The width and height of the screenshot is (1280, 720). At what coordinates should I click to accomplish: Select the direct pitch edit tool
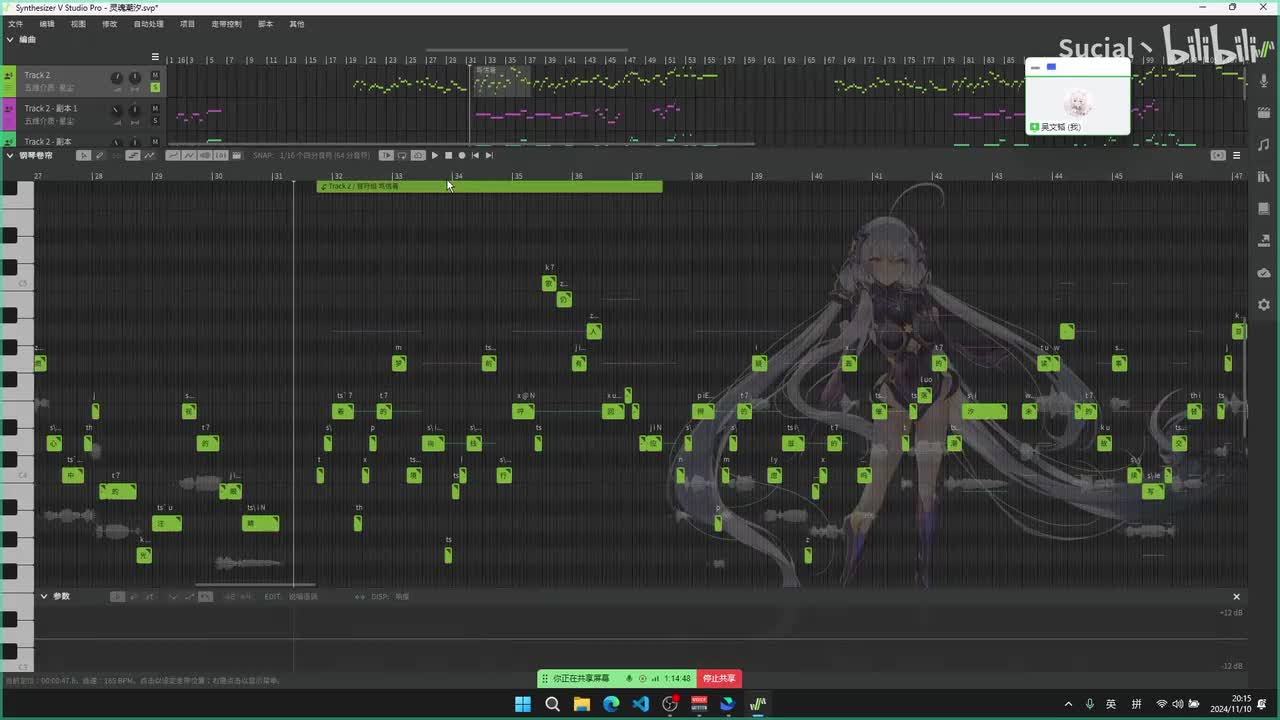coord(135,155)
